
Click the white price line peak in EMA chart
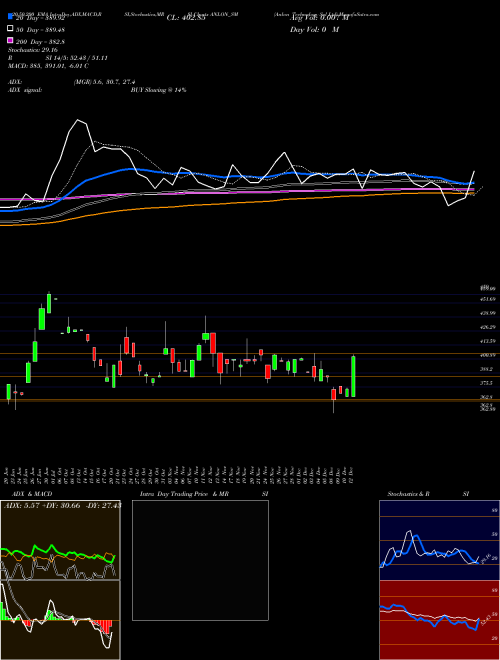[78, 120]
